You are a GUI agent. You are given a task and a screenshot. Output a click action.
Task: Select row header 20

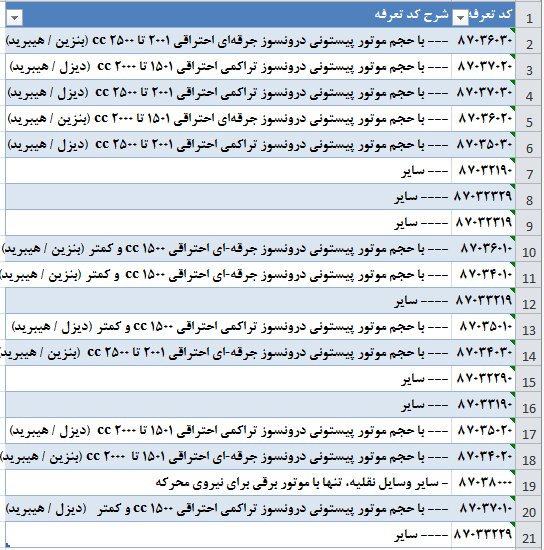tap(529, 508)
